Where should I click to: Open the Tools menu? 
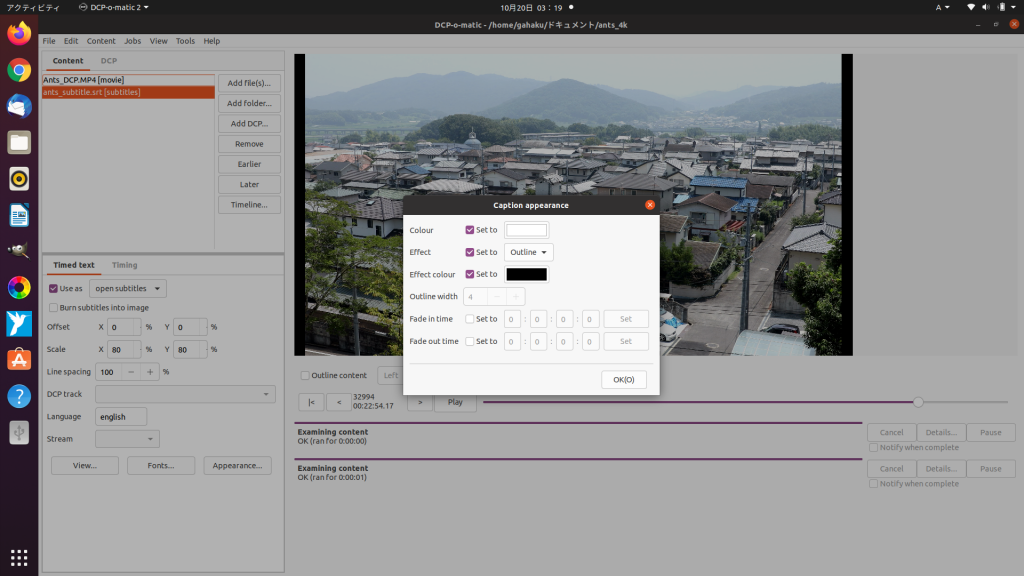[185, 40]
